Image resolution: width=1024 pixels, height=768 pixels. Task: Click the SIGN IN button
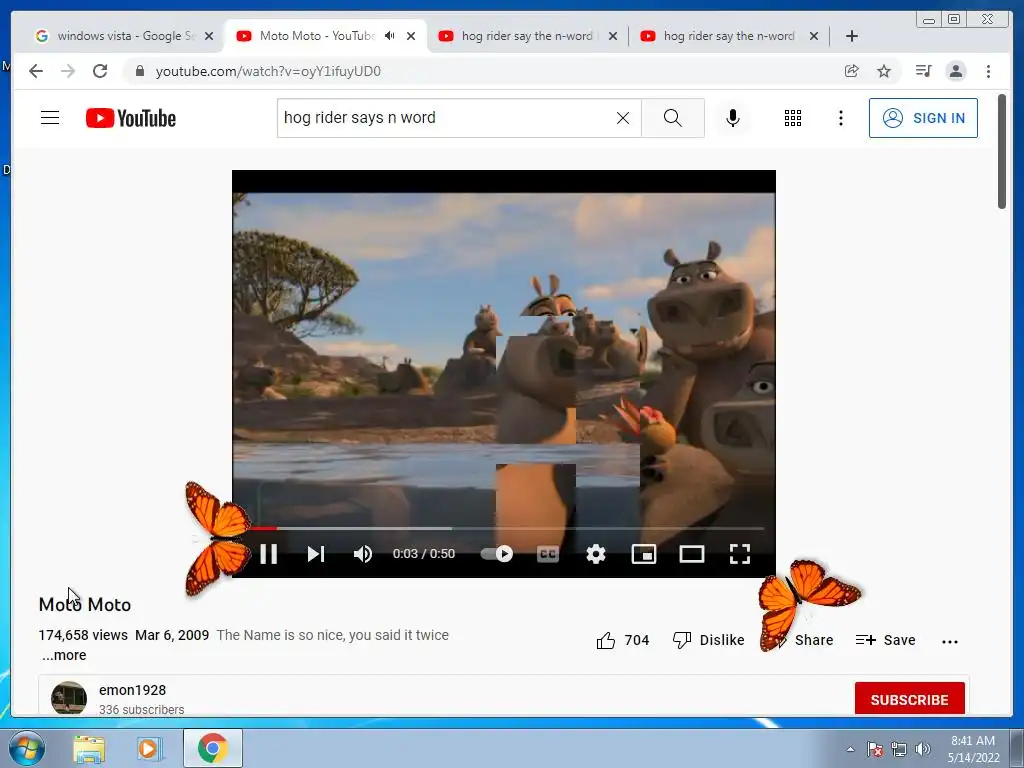pyautogui.click(x=923, y=118)
